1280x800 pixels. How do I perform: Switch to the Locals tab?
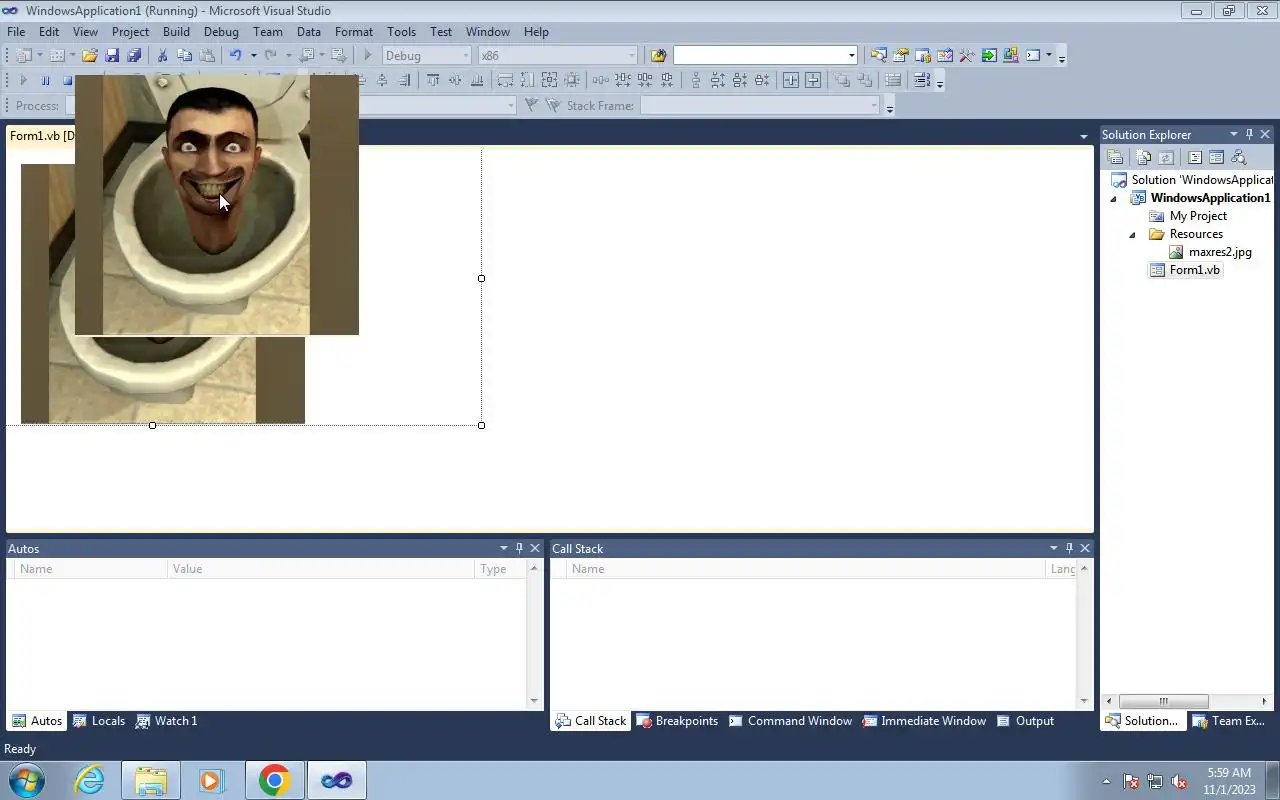[99, 721]
